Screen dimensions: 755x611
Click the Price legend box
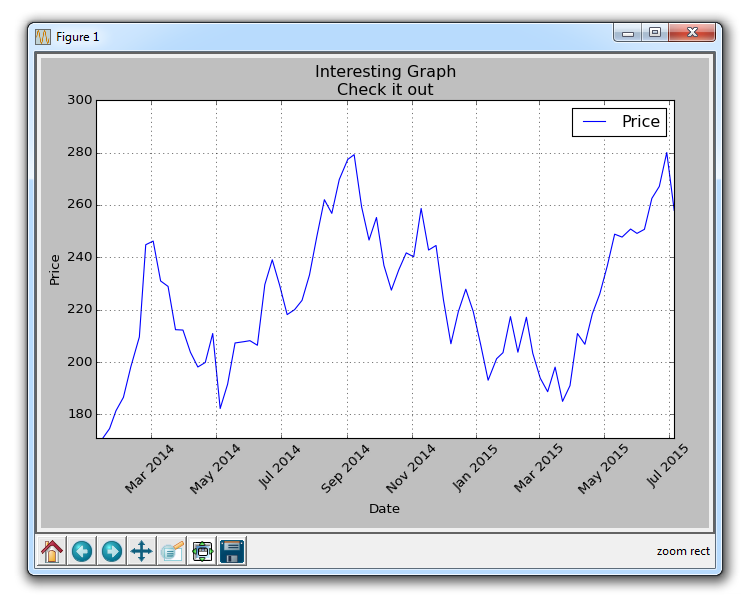(618, 122)
